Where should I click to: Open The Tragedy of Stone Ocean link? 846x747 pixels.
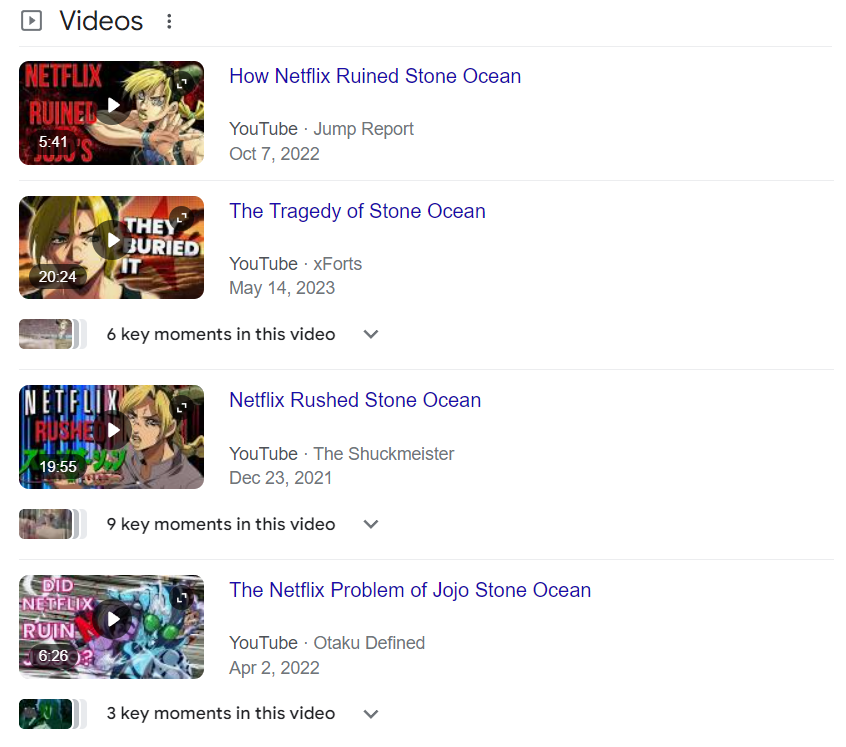tap(357, 211)
